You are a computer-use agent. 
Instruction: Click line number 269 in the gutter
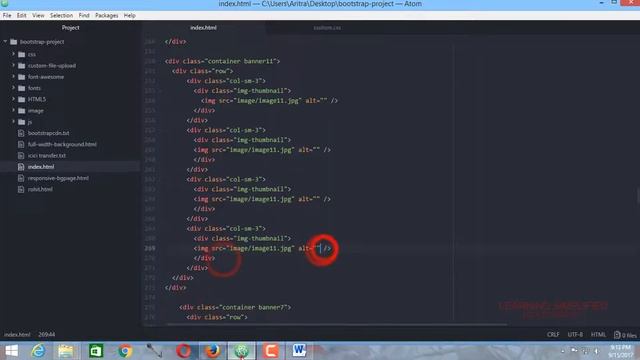pos(150,248)
